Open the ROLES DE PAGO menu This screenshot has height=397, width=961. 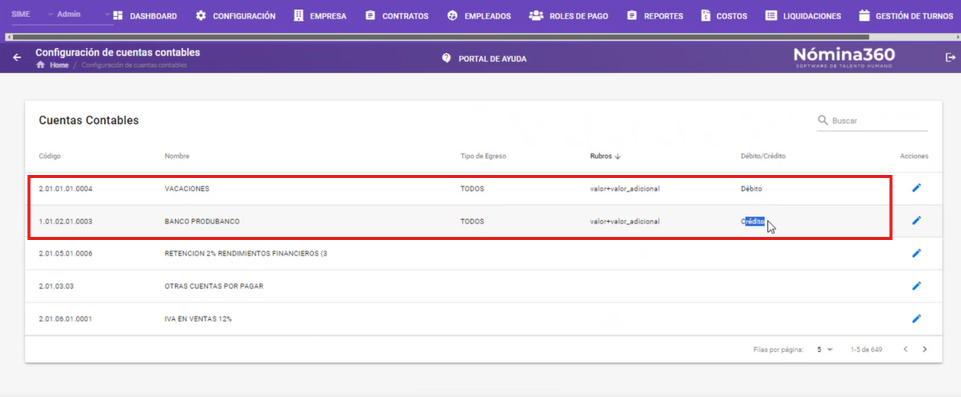(x=579, y=17)
